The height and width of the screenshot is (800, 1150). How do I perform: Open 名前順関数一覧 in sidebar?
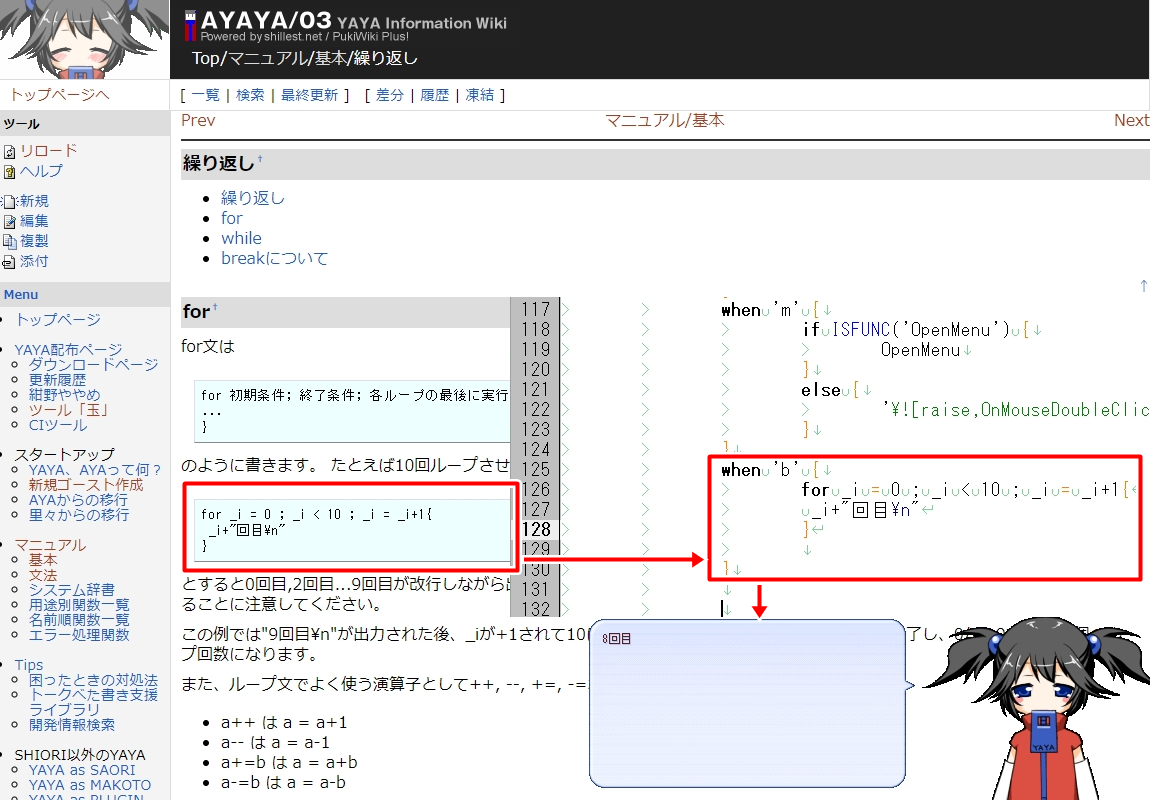click(x=79, y=620)
